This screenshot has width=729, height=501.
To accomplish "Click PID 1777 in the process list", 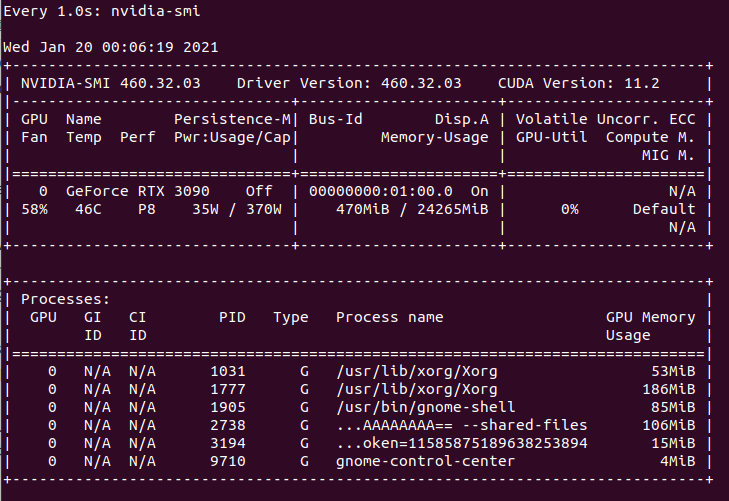I will click(228, 389).
